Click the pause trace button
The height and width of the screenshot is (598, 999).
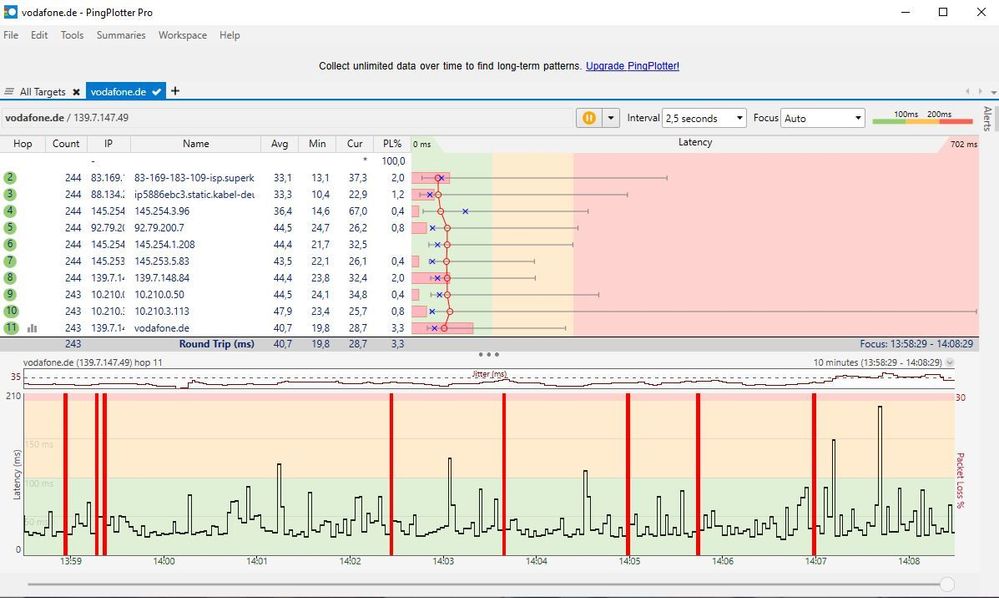click(x=589, y=118)
